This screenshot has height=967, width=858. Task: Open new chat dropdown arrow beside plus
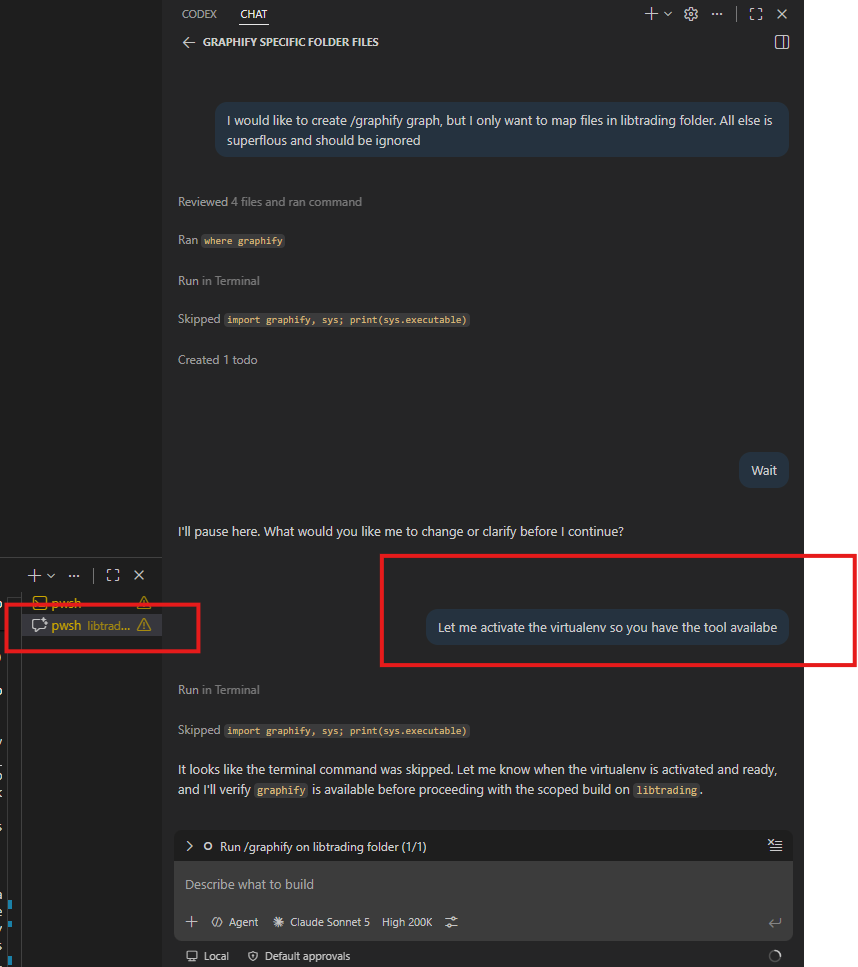click(x=668, y=14)
